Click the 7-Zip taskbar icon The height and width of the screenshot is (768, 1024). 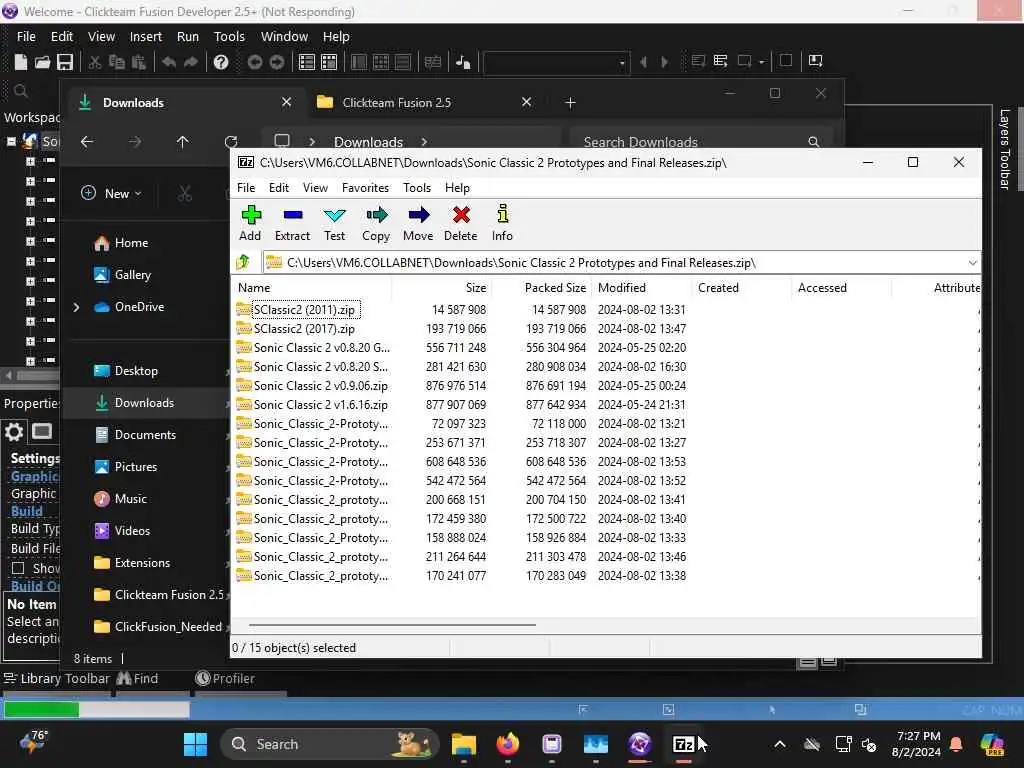pyautogui.click(x=683, y=744)
